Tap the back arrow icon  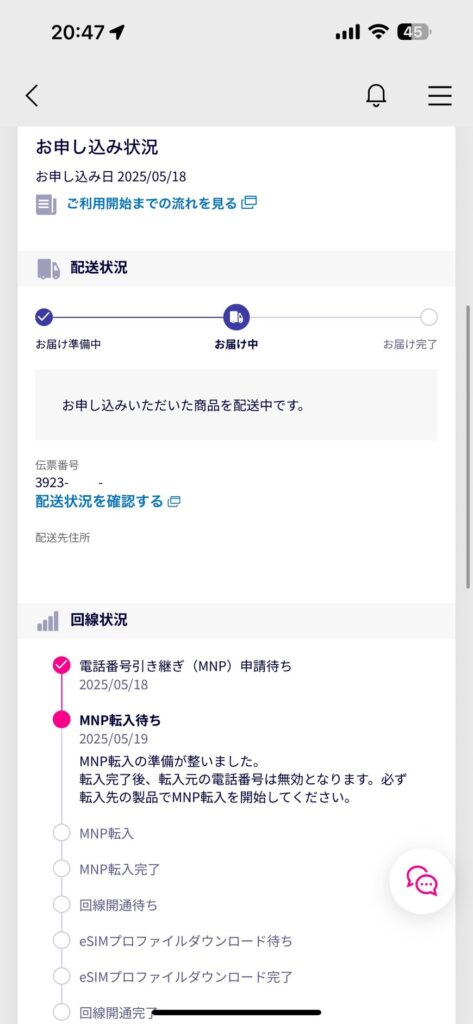coord(32,96)
